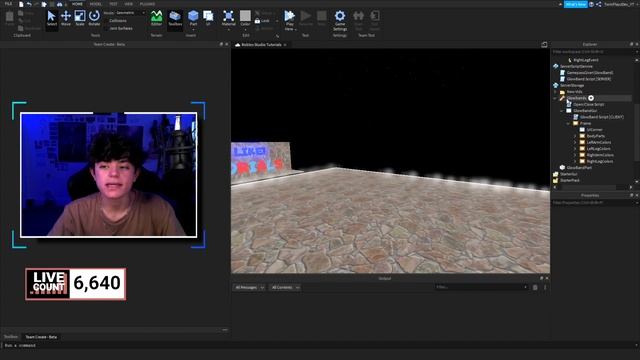Open the FILE menu
The height and width of the screenshot is (360, 640).
(8, 4)
